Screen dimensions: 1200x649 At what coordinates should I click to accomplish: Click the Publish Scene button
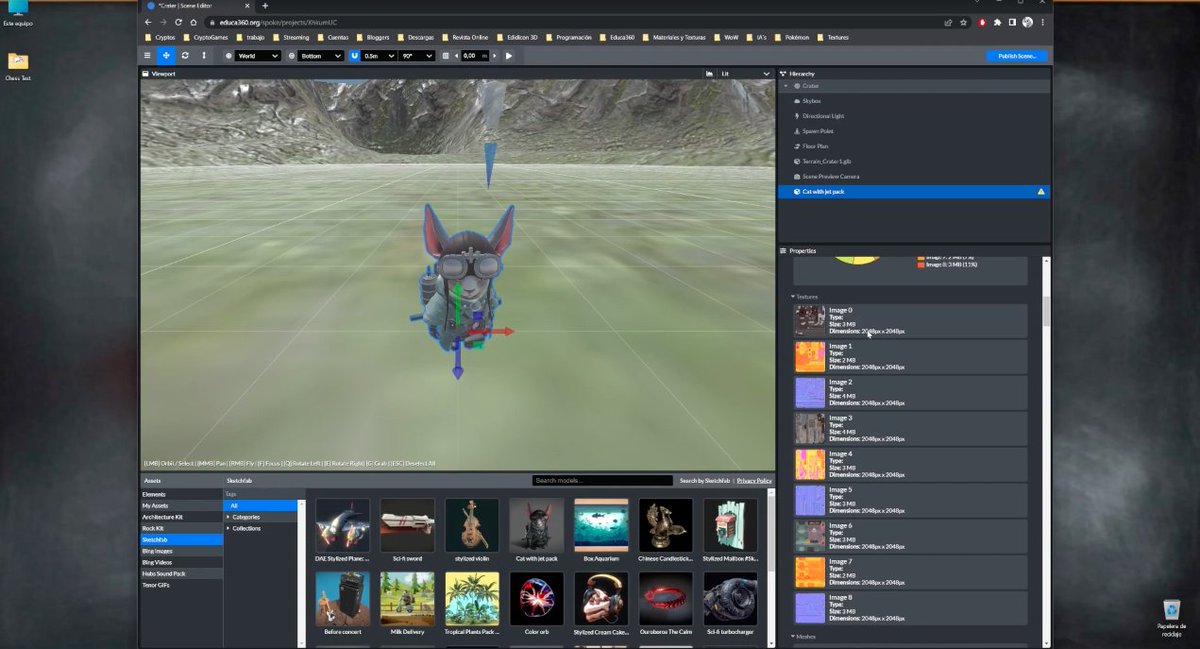point(1017,56)
